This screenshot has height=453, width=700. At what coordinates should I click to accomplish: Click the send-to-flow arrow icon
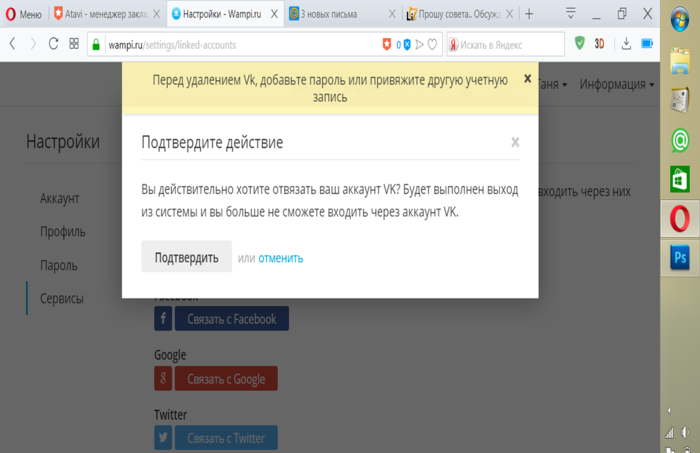click(419, 45)
